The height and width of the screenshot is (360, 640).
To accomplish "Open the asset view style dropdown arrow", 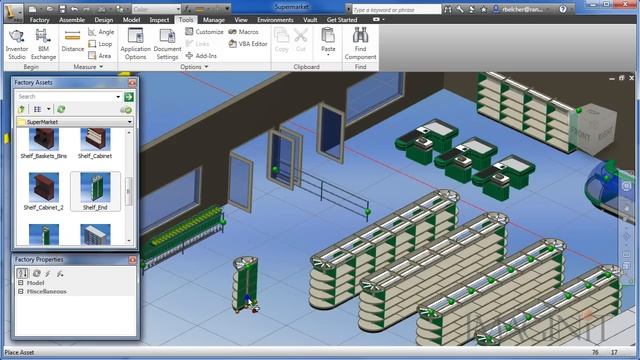I will point(49,109).
